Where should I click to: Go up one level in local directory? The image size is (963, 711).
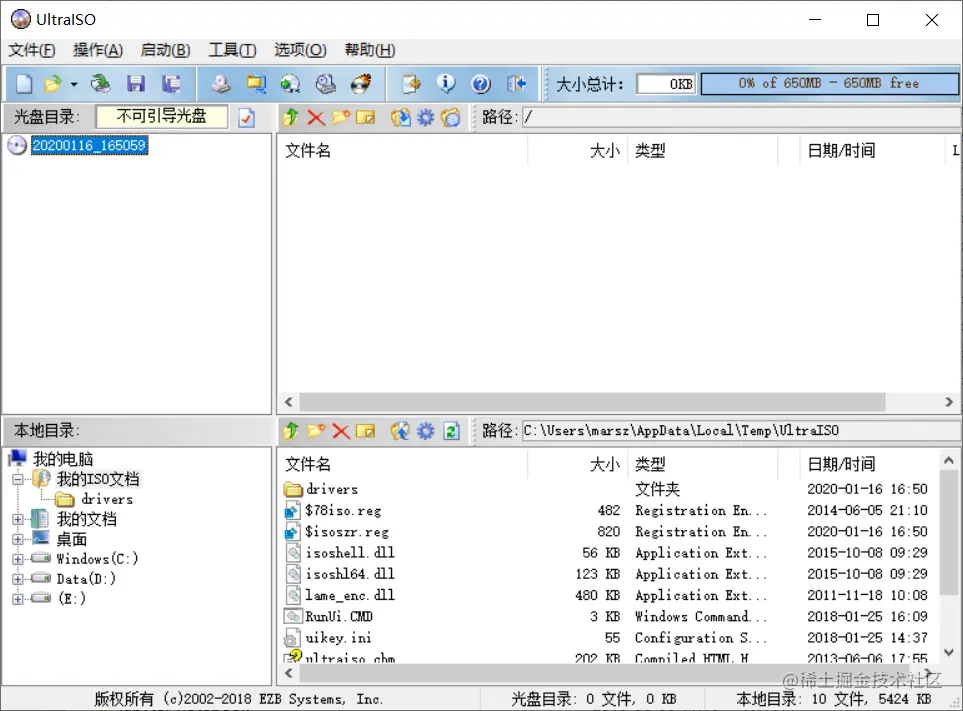tap(291, 431)
